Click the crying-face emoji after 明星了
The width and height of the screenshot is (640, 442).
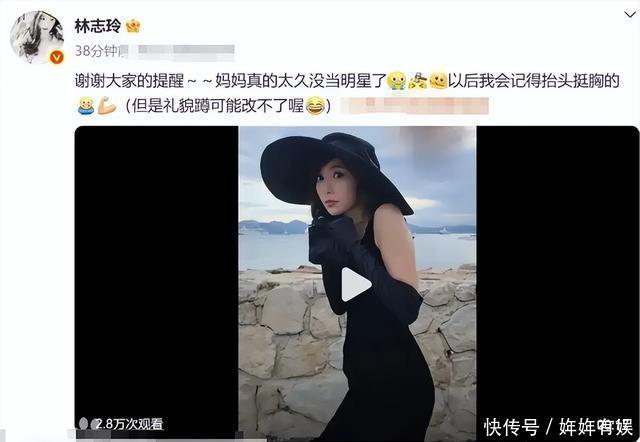pyautogui.click(x=397, y=80)
